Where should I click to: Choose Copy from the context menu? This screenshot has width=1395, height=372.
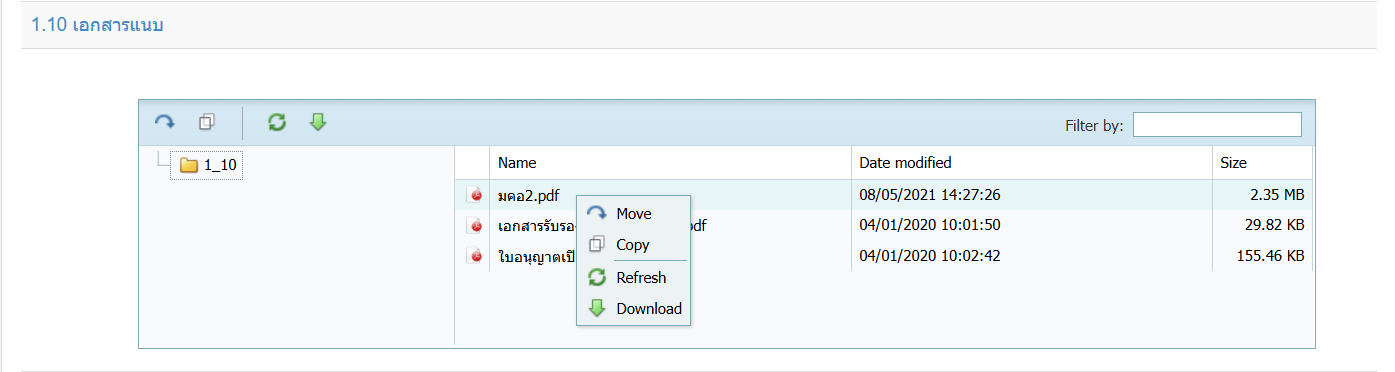(x=633, y=244)
